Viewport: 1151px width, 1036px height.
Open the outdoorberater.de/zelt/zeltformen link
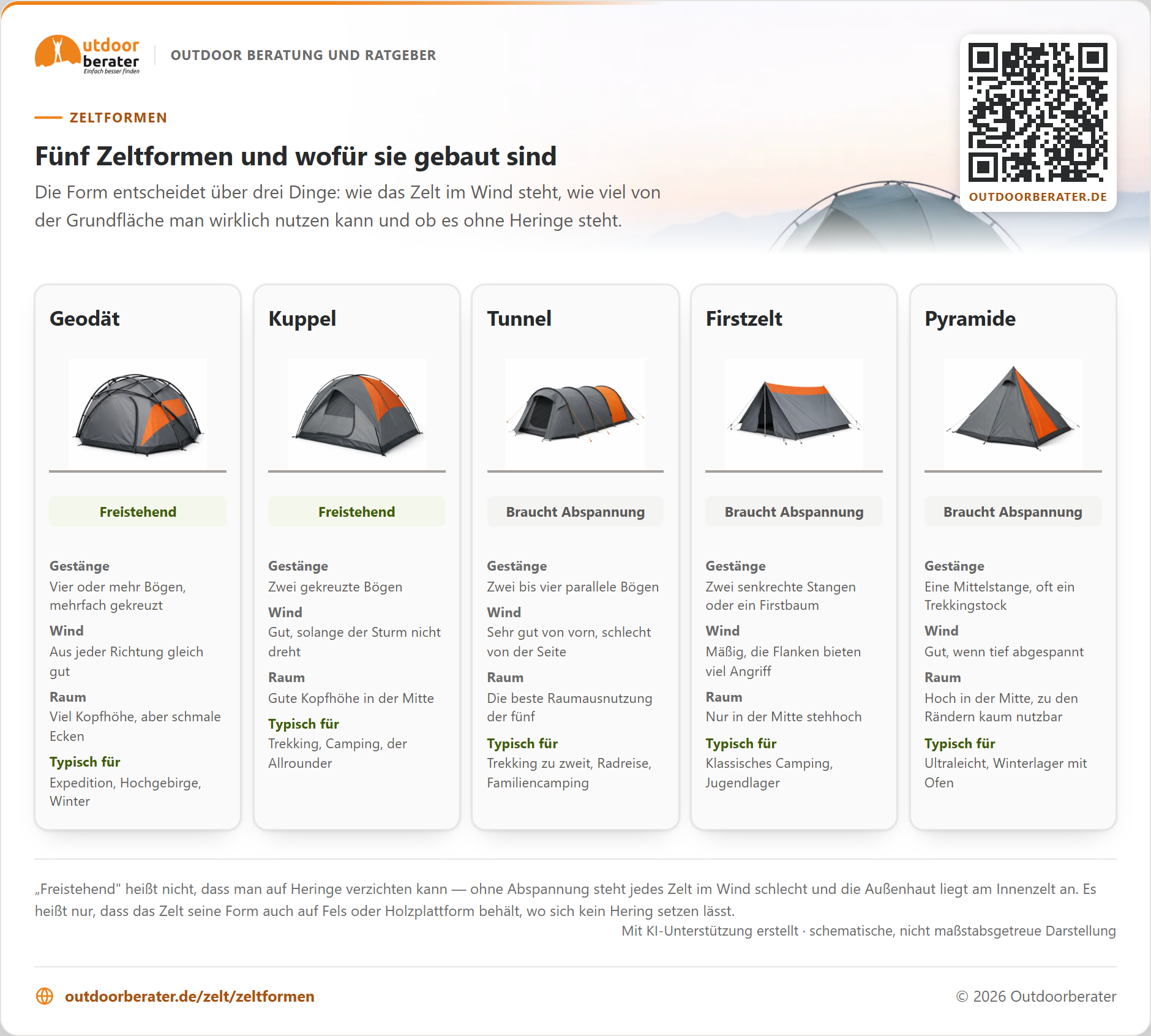[x=189, y=996]
